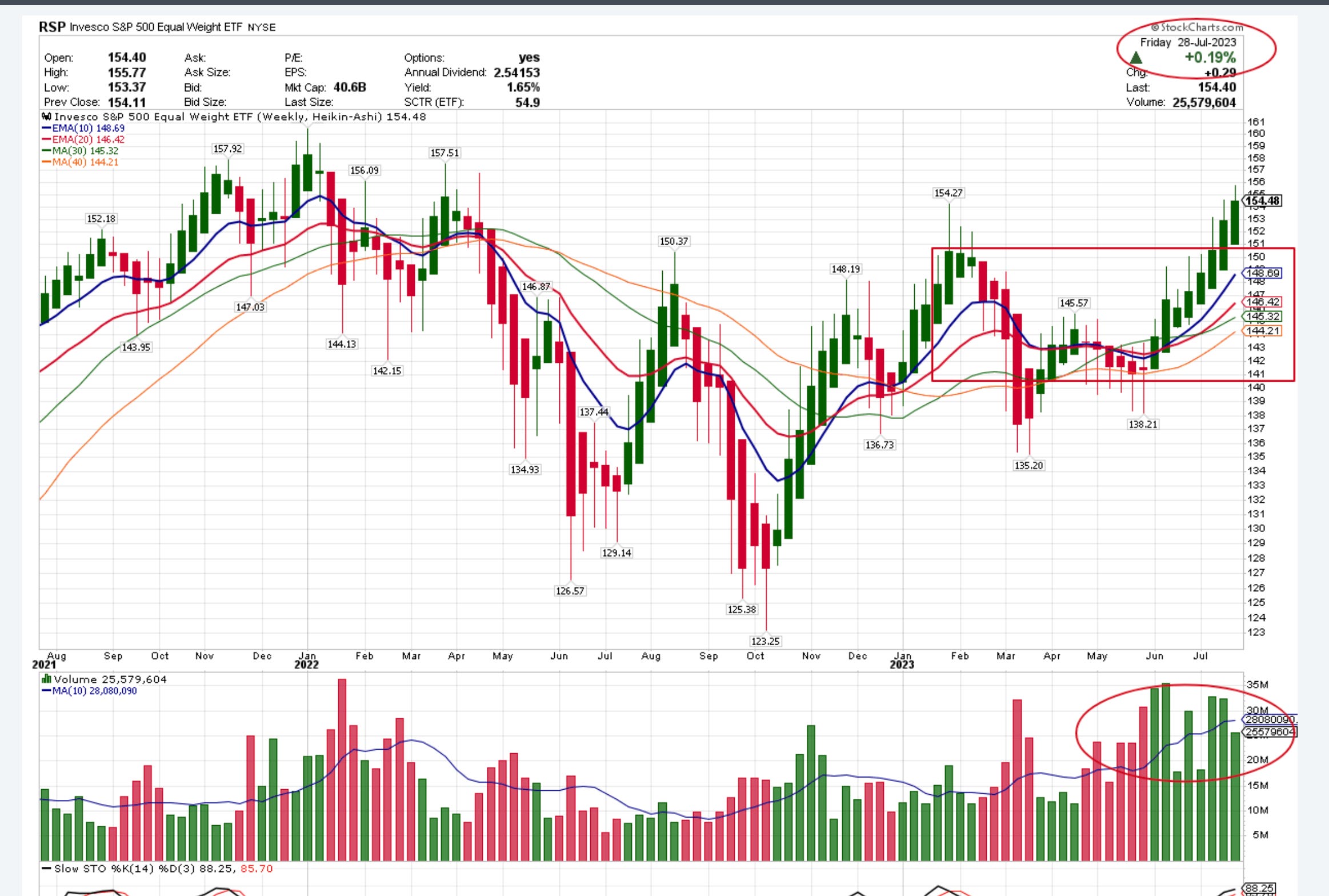The height and width of the screenshot is (896, 1329).
Task: Select the date Friday 28-Jul-2023
Action: pos(1188,42)
